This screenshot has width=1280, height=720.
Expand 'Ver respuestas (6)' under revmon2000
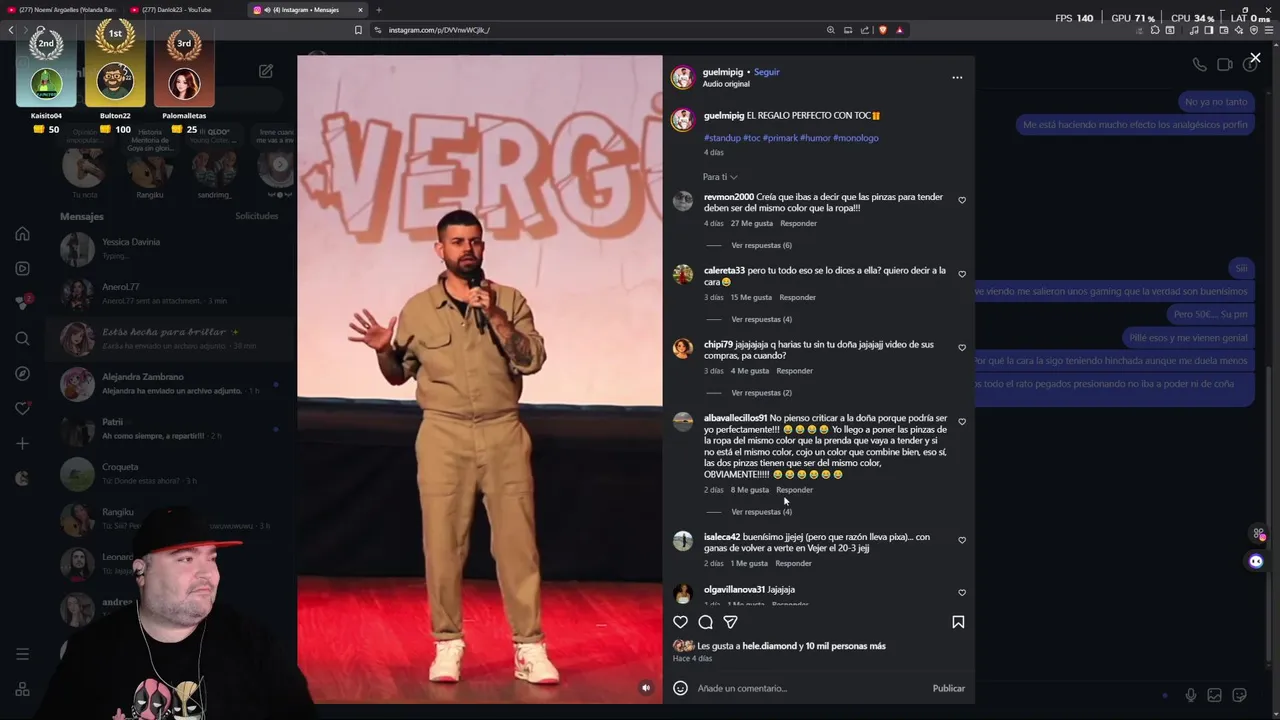[761, 245]
